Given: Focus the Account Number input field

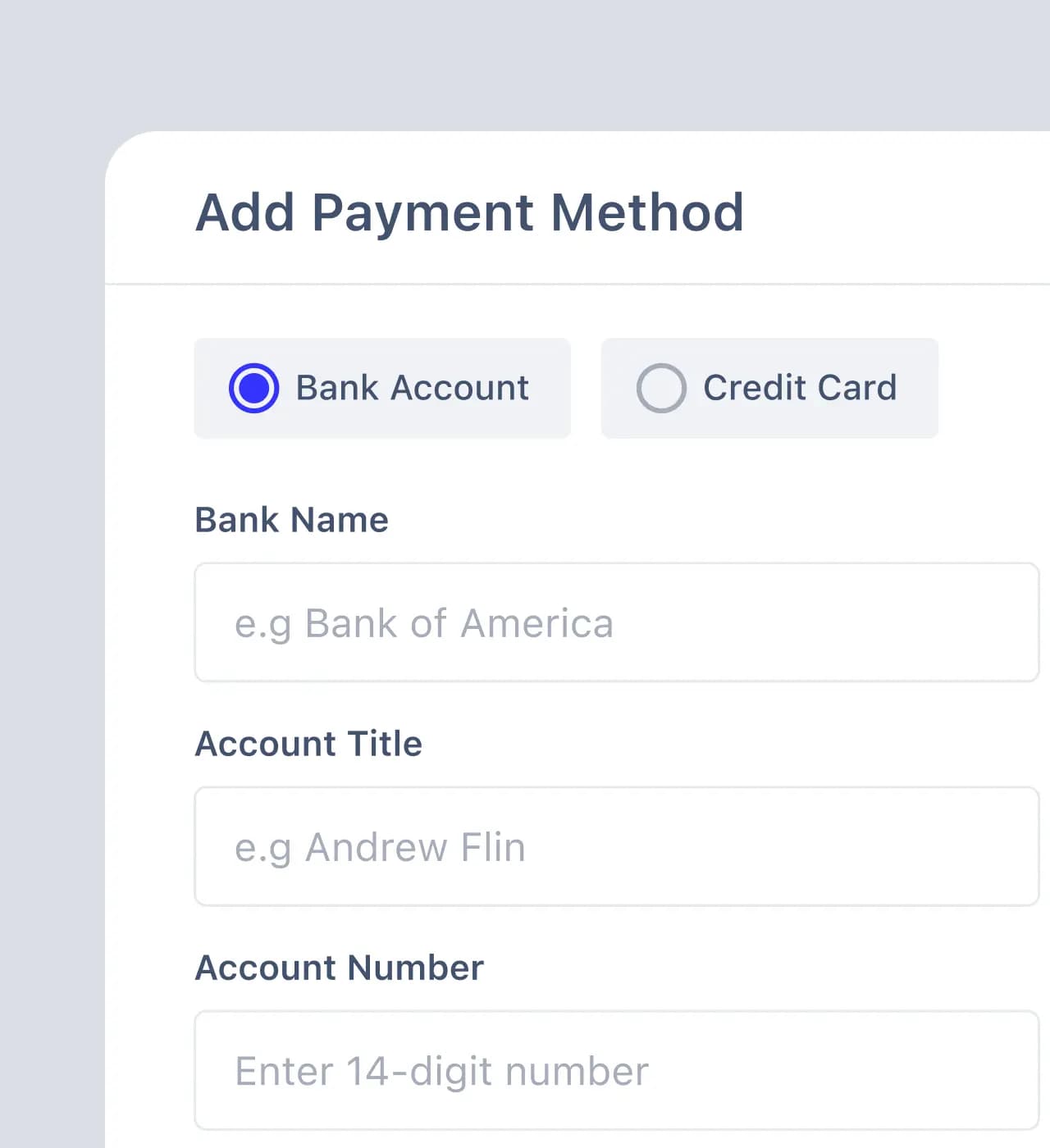Looking at the screenshot, I should point(617,1070).
